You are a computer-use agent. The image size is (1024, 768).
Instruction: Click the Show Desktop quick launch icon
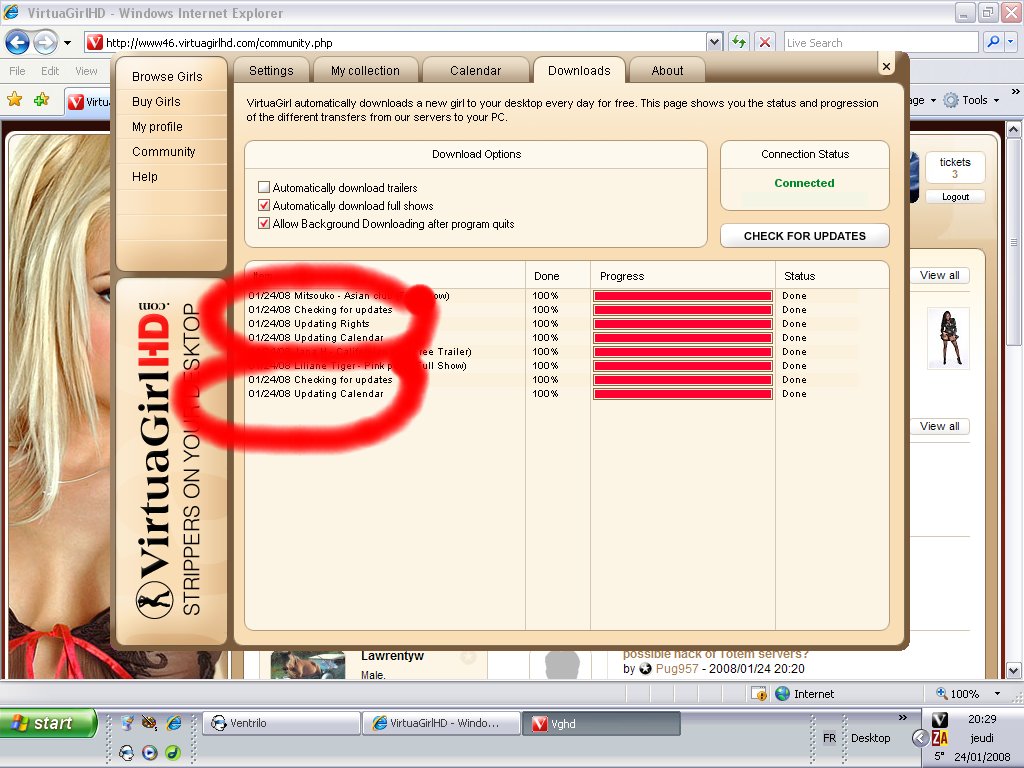tap(127, 722)
